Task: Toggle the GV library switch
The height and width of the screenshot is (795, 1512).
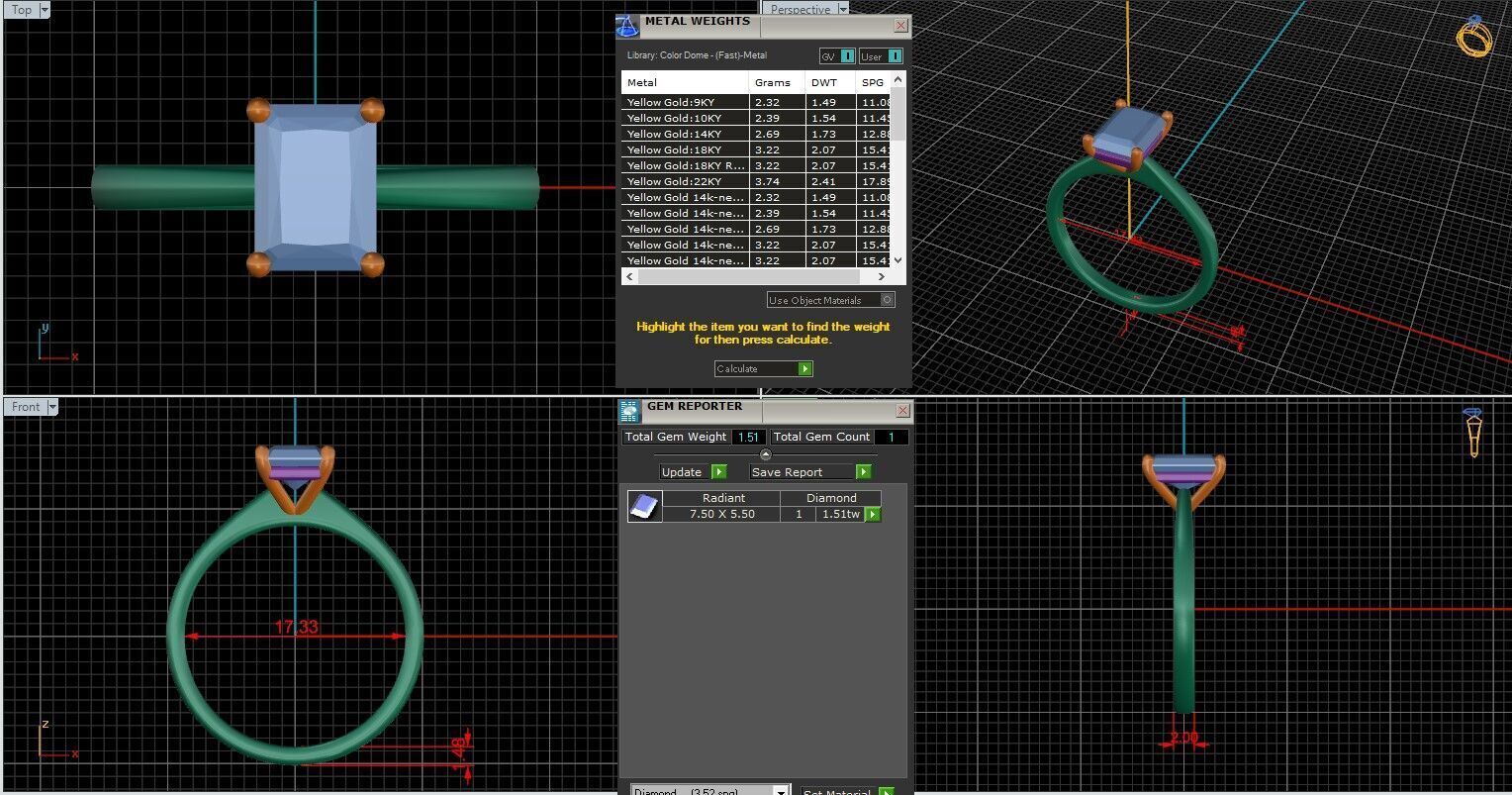Action: click(837, 56)
